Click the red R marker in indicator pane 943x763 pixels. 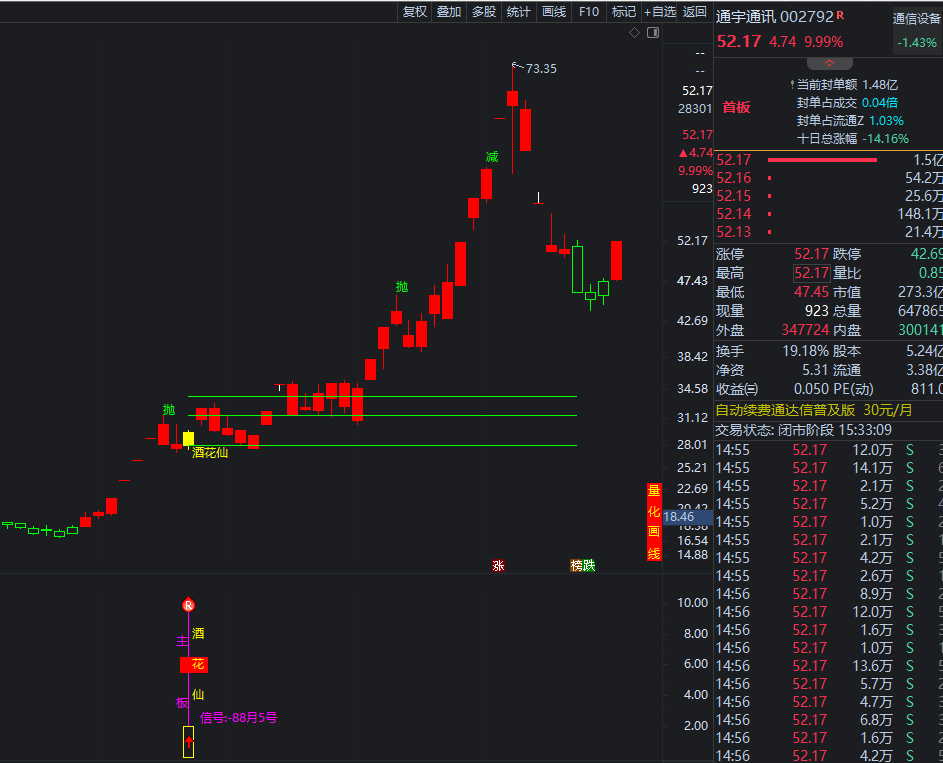point(188,605)
